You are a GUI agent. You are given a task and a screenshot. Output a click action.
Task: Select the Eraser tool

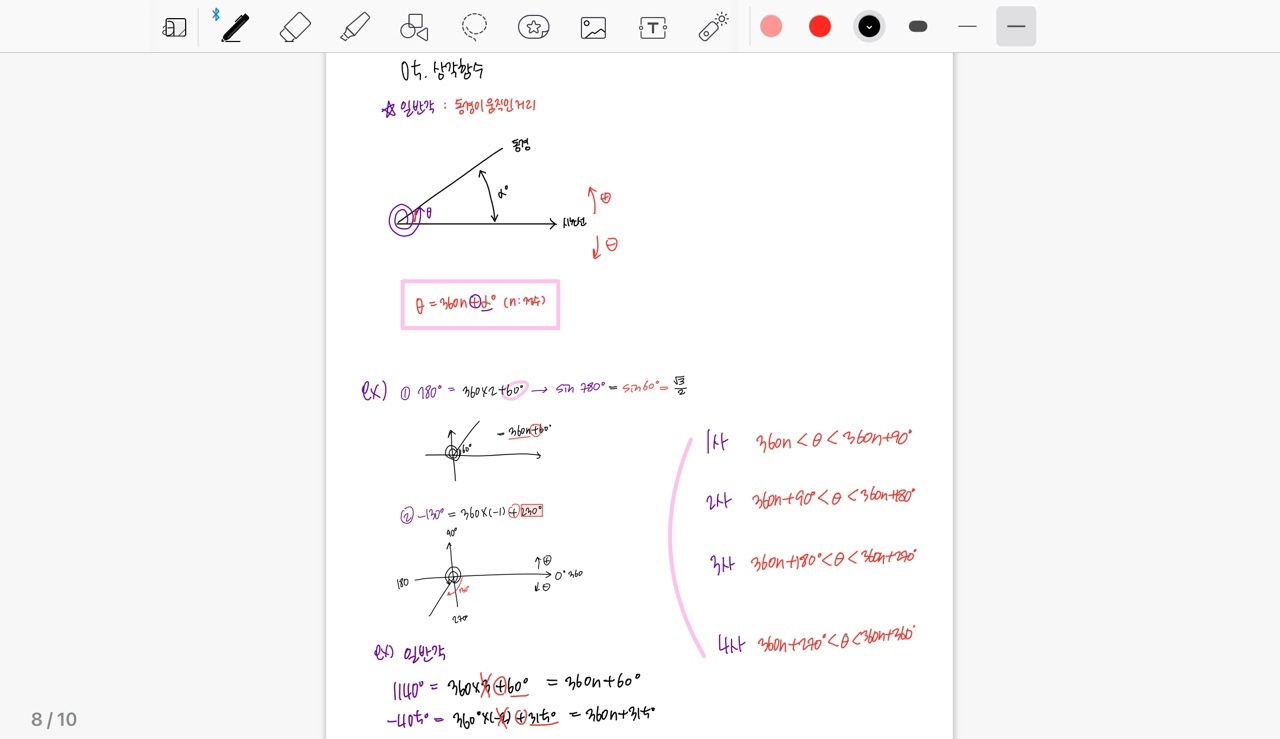click(x=295, y=27)
